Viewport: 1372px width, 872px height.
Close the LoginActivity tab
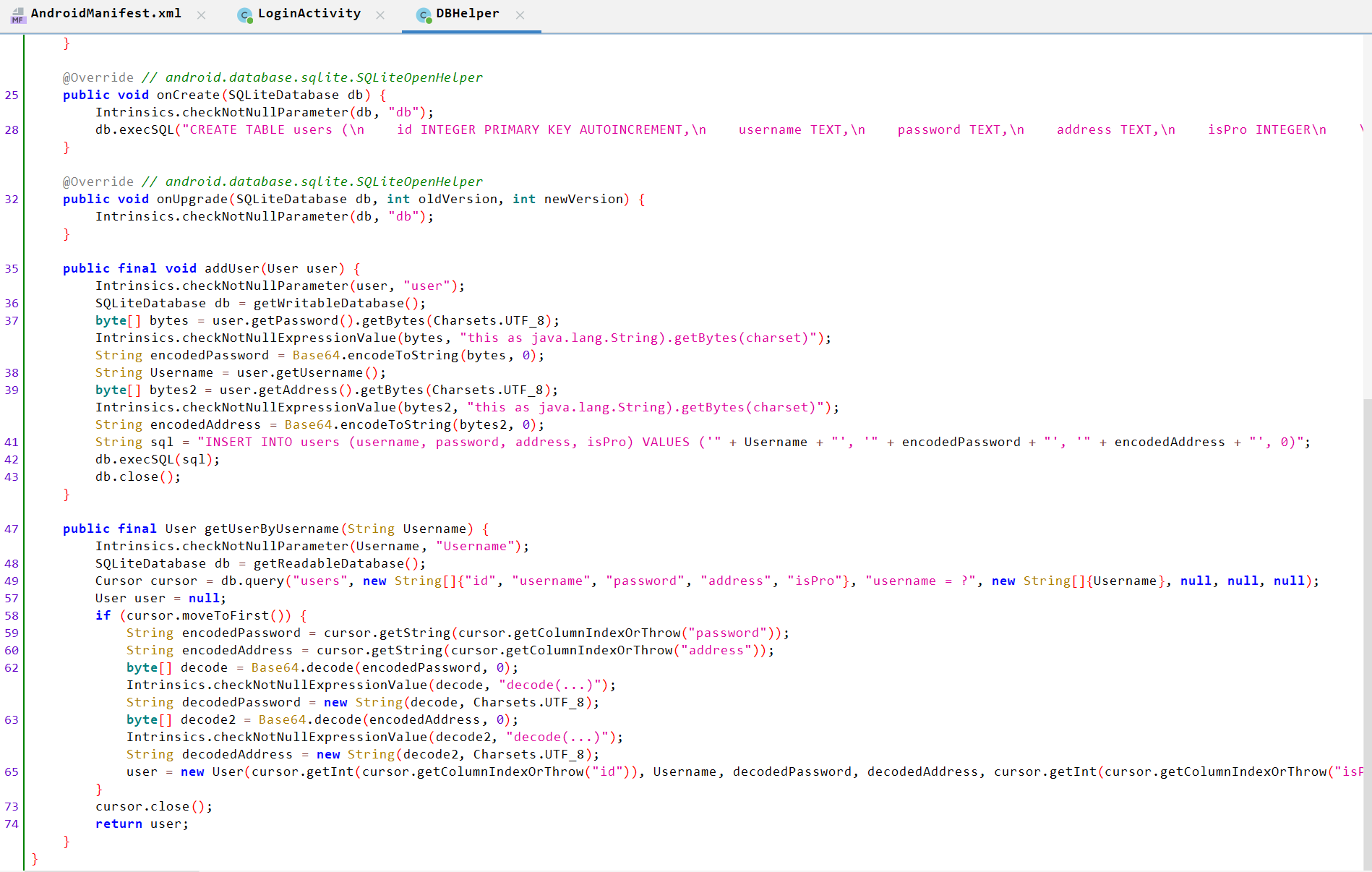pyautogui.click(x=380, y=14)
